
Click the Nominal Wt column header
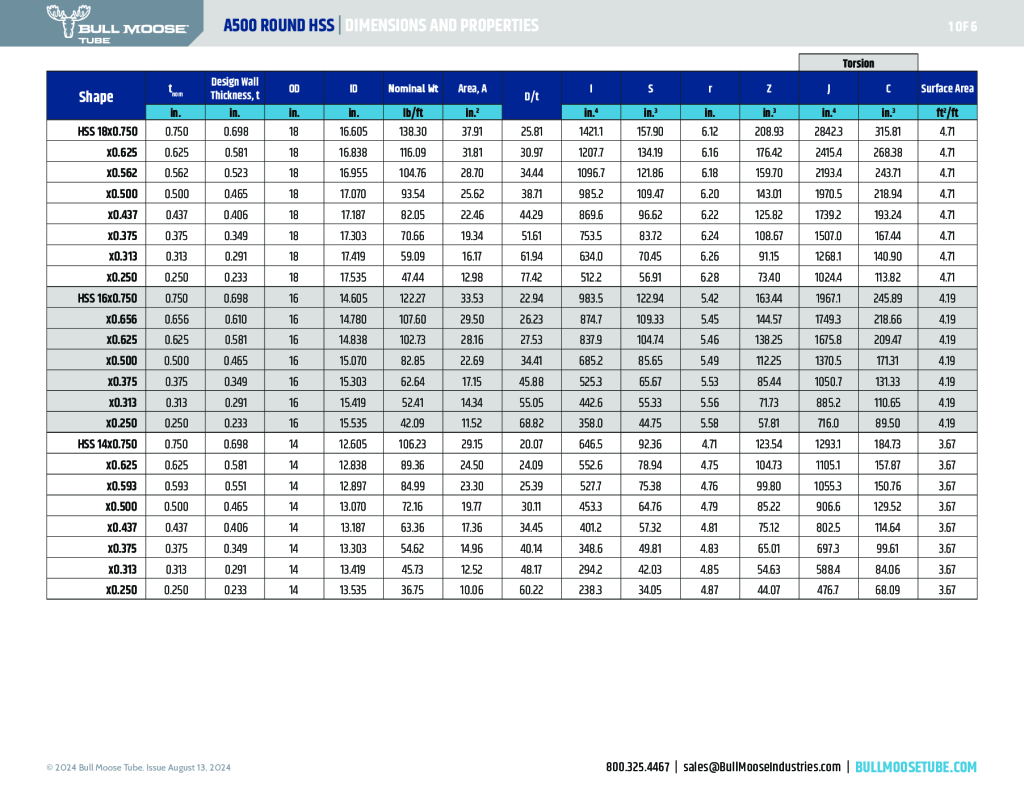point(413,88)
